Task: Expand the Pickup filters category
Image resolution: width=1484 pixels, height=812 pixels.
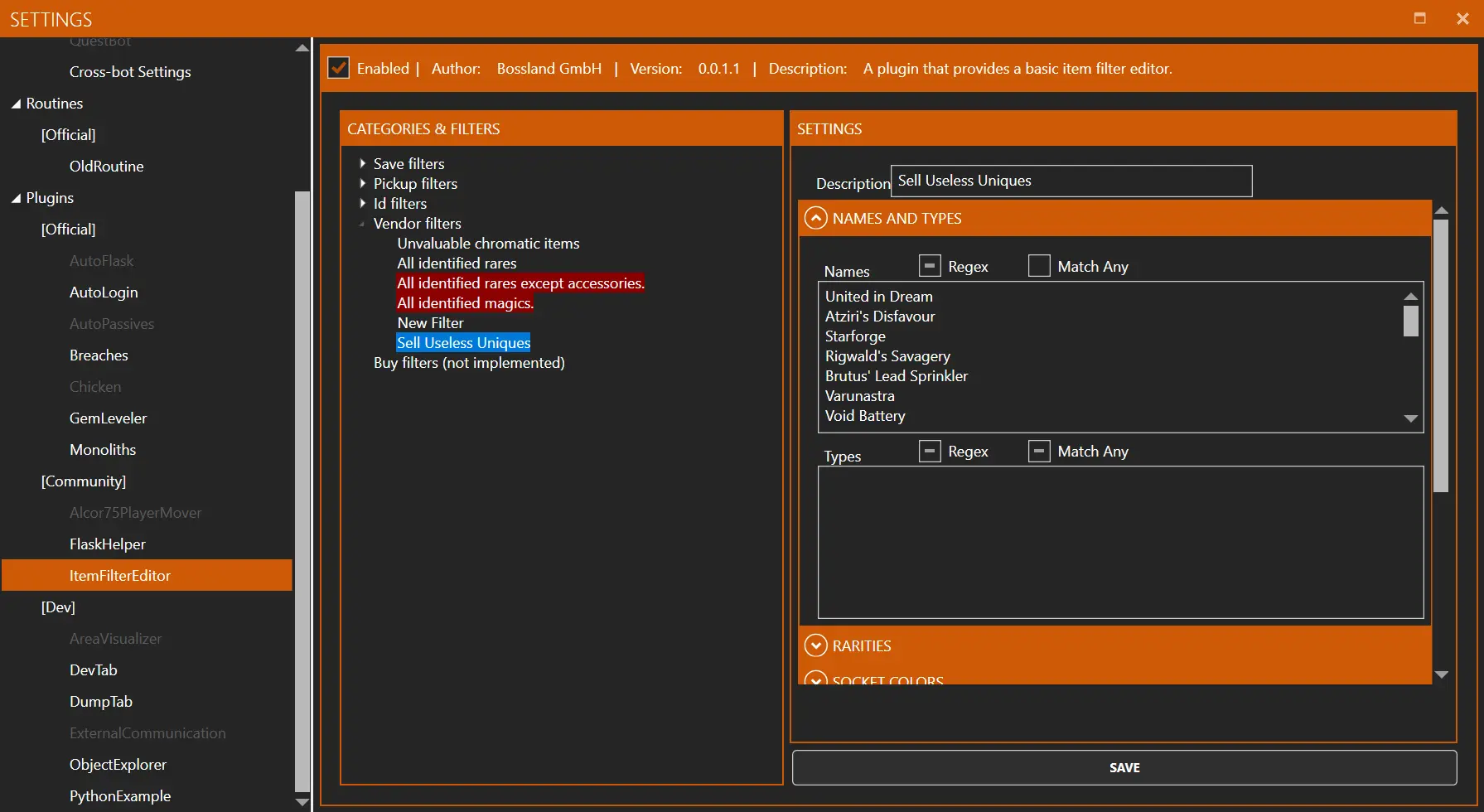Action: 362,183
